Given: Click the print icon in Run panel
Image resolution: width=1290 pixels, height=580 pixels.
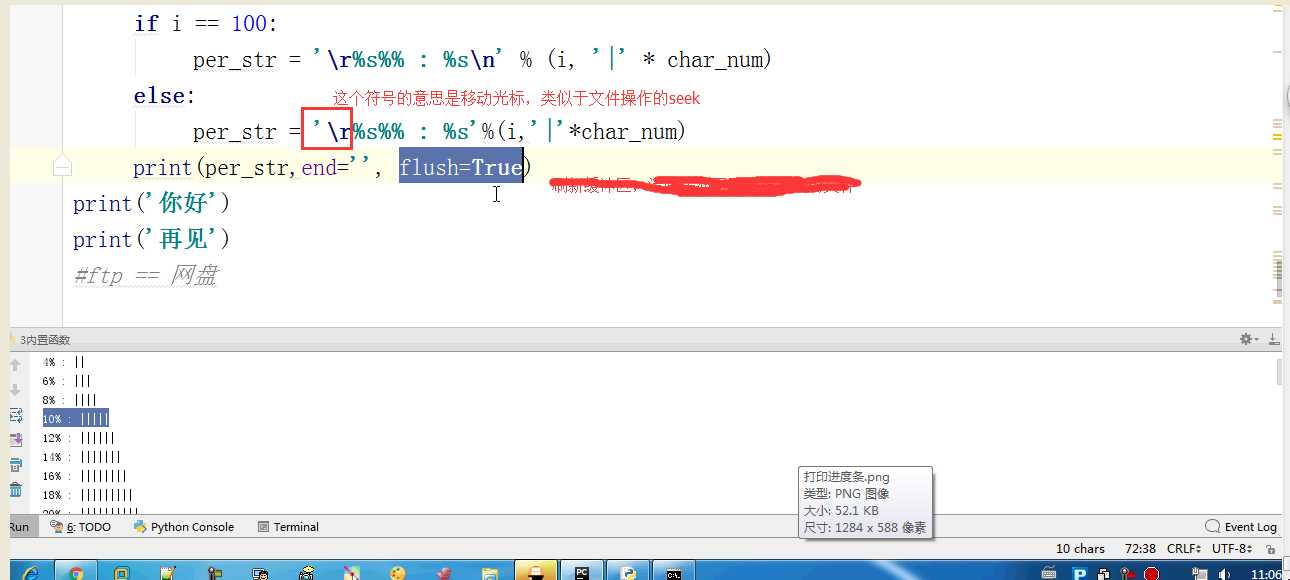Looking at the screenshot, I should (x=15, y=465).
